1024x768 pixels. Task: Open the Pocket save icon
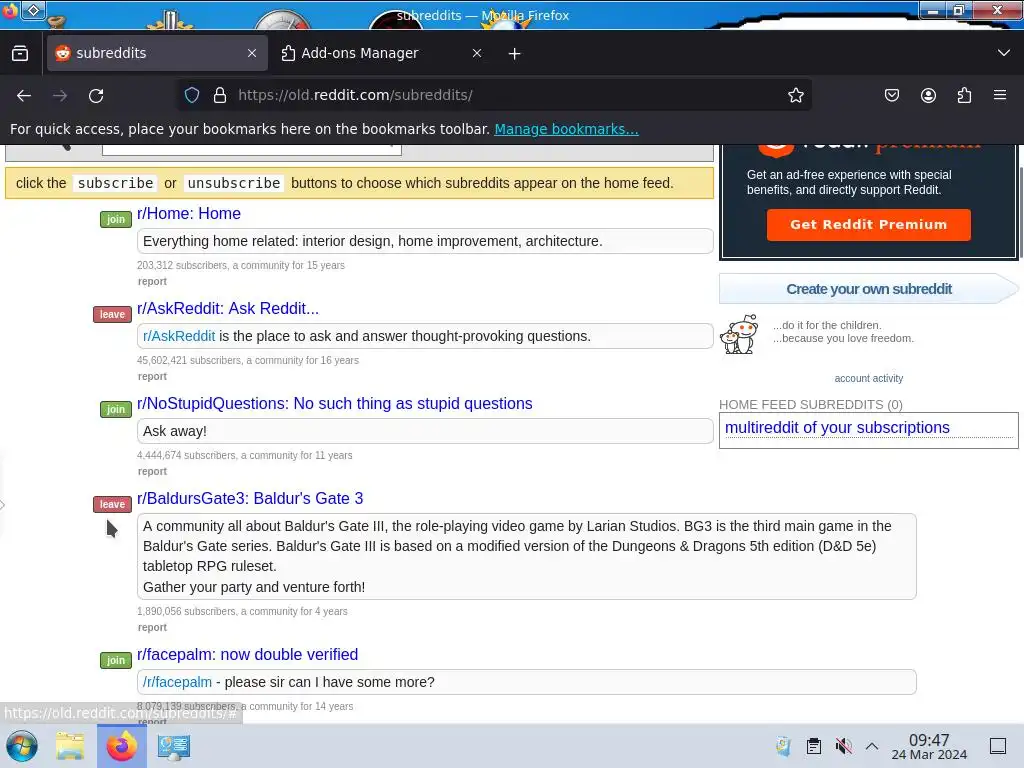coord(891,95)
